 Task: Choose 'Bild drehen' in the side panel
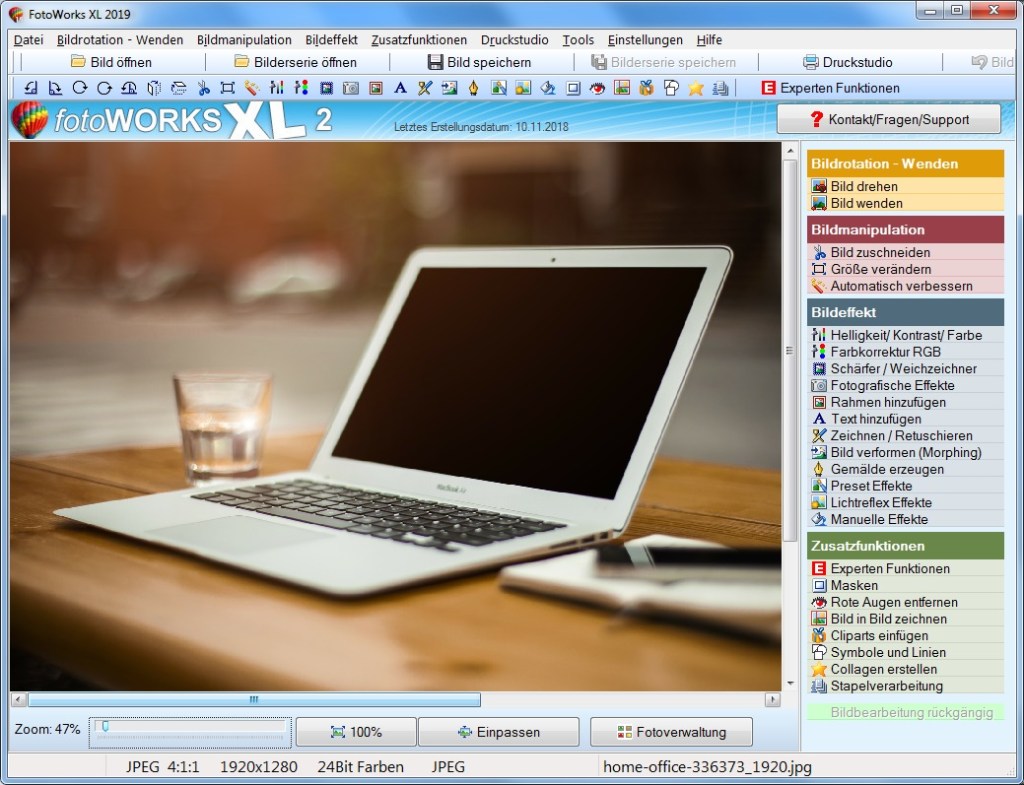pos(864,186)
